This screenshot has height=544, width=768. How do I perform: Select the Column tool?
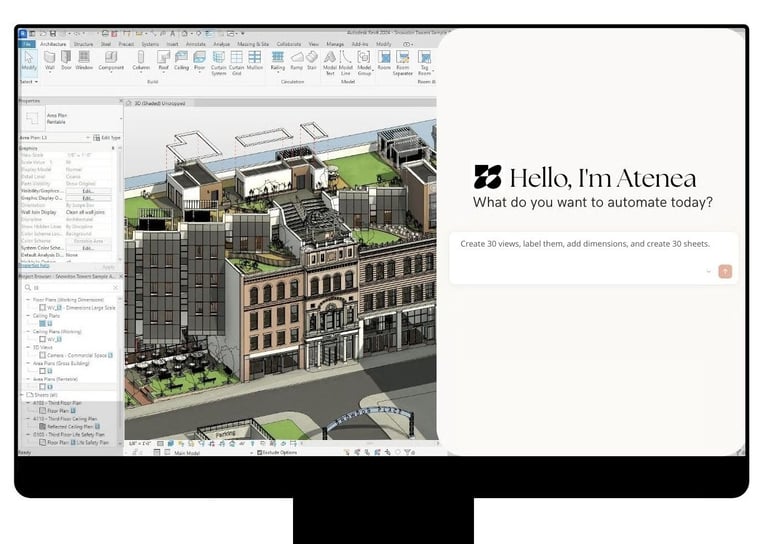[x=141, y=61]
